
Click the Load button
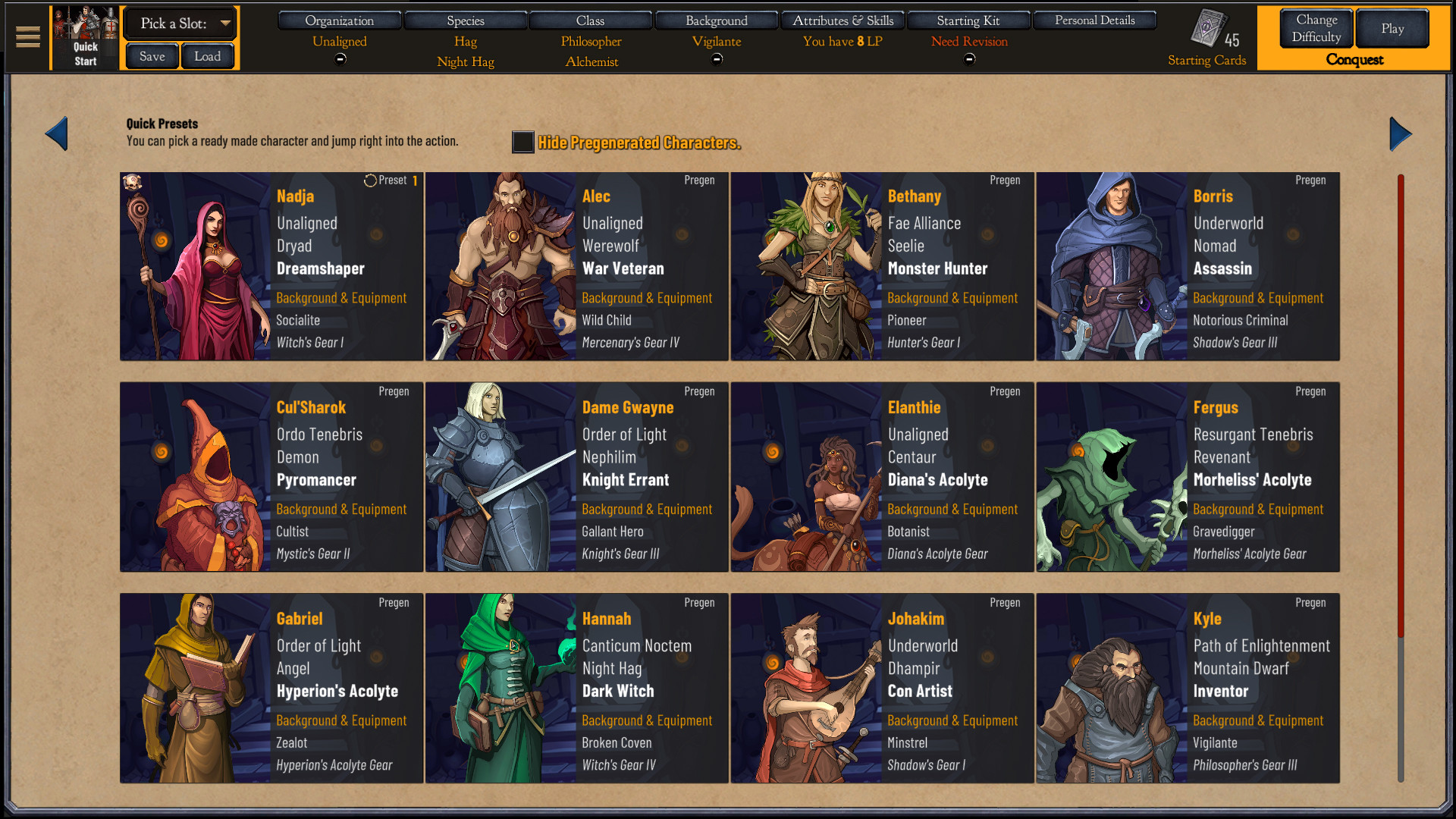[207, 56]
